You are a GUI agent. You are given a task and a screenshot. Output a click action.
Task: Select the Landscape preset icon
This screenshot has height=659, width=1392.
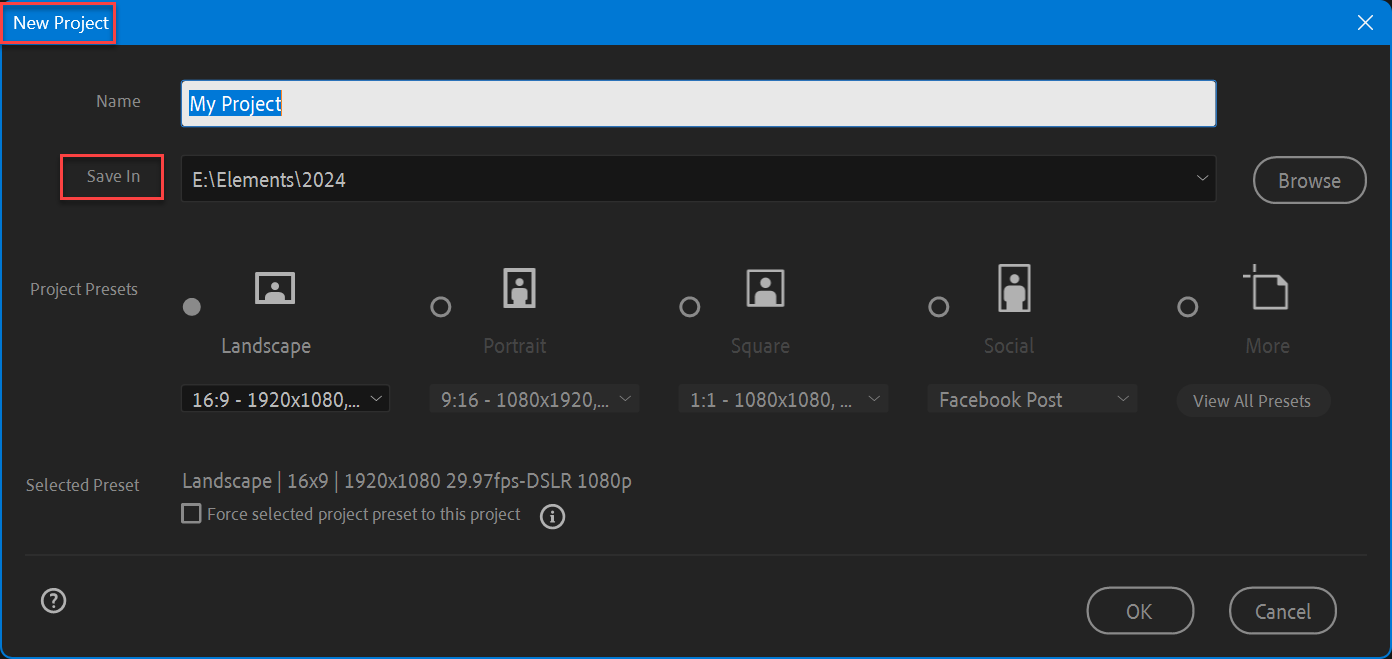(x=274, y=288)
